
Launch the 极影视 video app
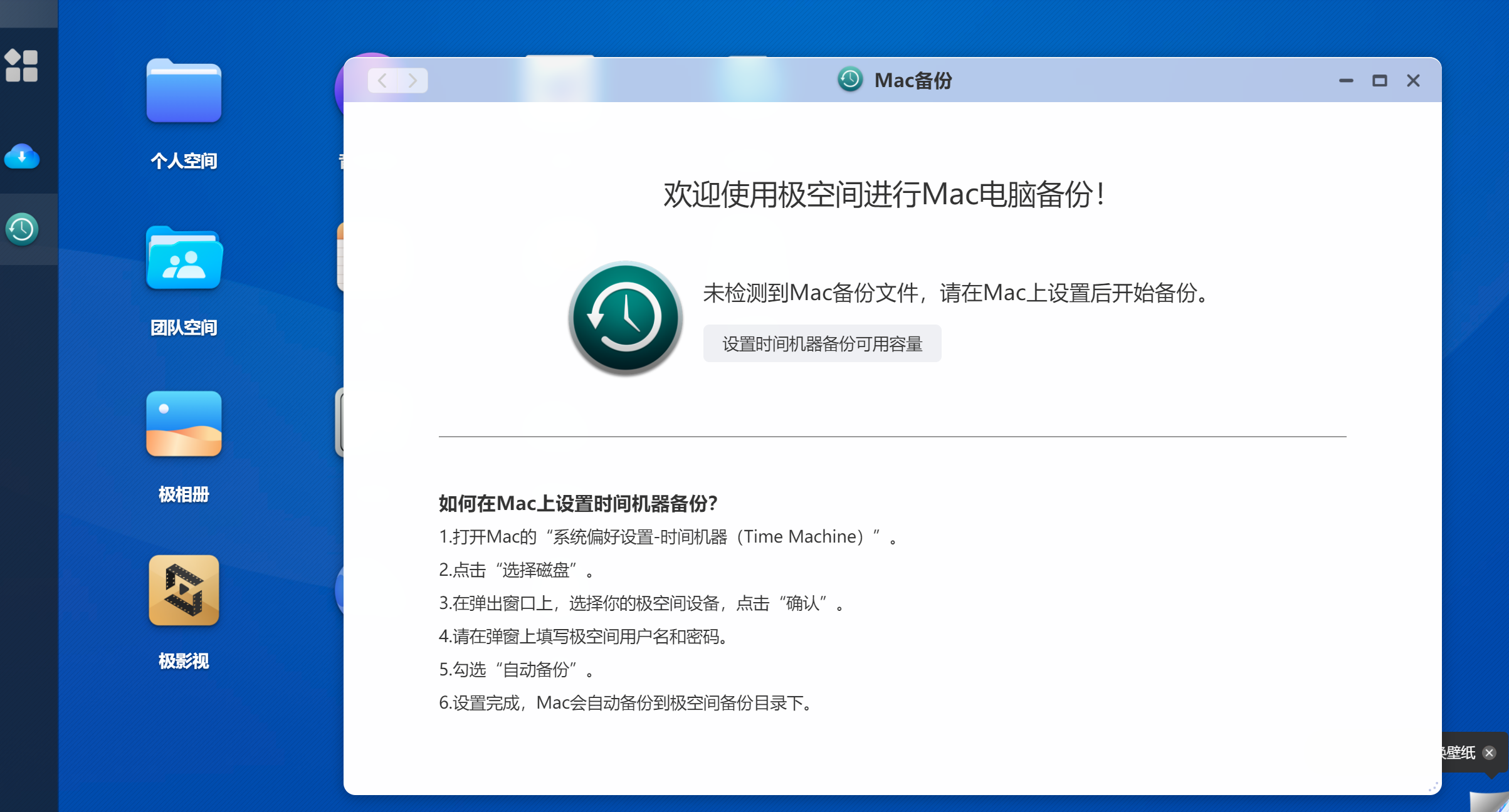coord(184,590)
